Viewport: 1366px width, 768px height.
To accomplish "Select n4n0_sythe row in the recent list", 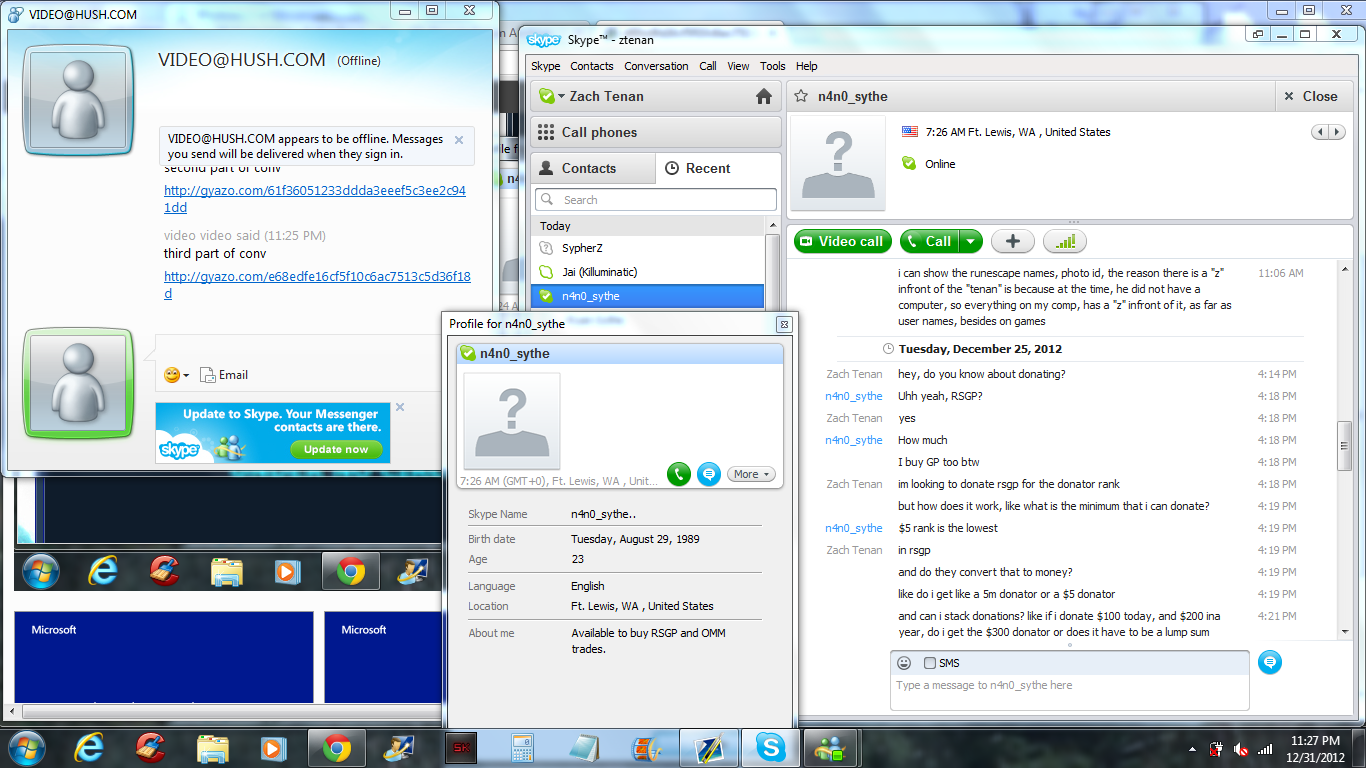I will [648, 296].
